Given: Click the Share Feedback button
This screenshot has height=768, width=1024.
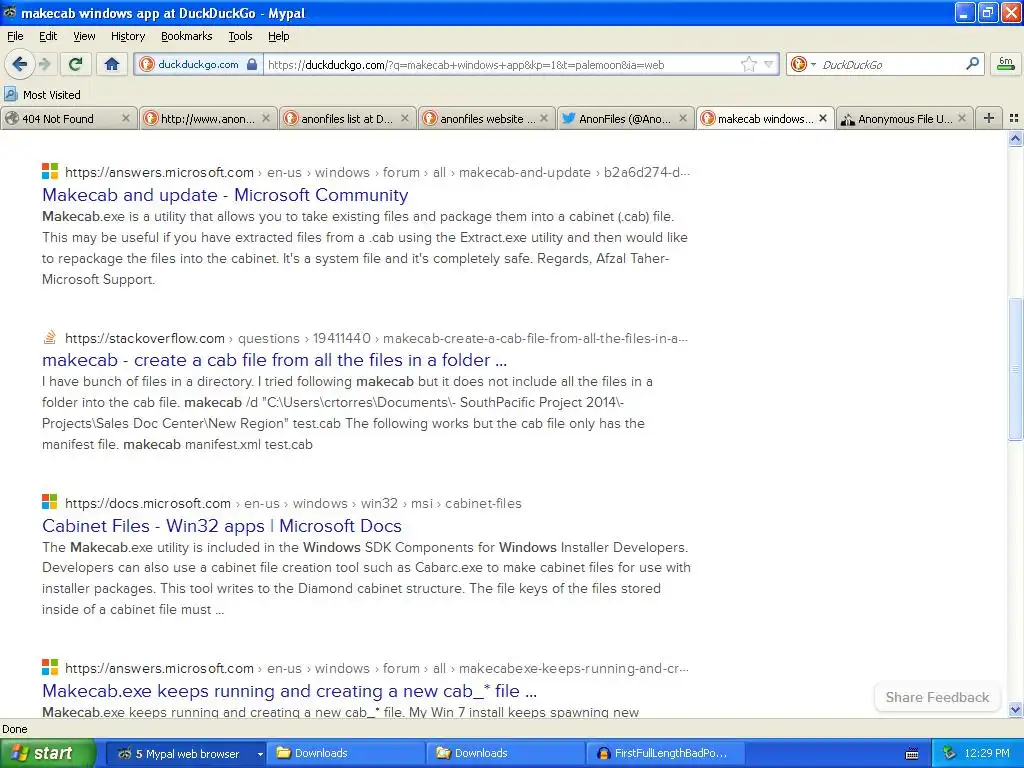Looking at the screenshot, I should [937, 697].
